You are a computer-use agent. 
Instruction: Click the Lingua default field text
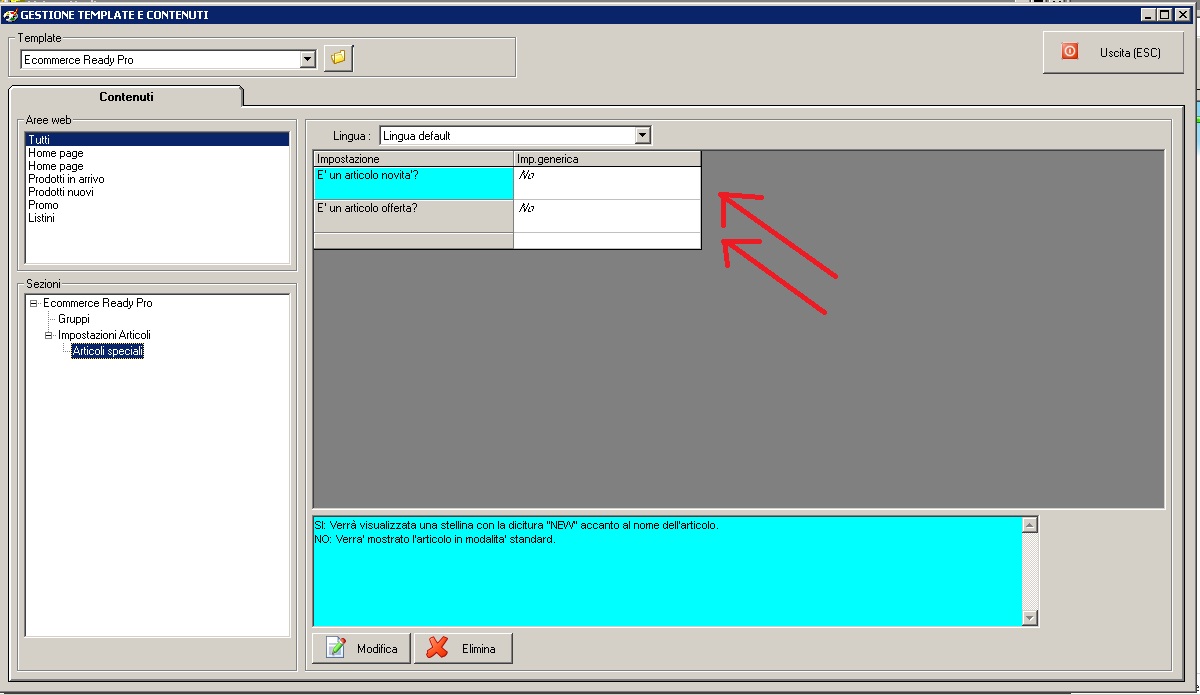click(x=507, y=135)
